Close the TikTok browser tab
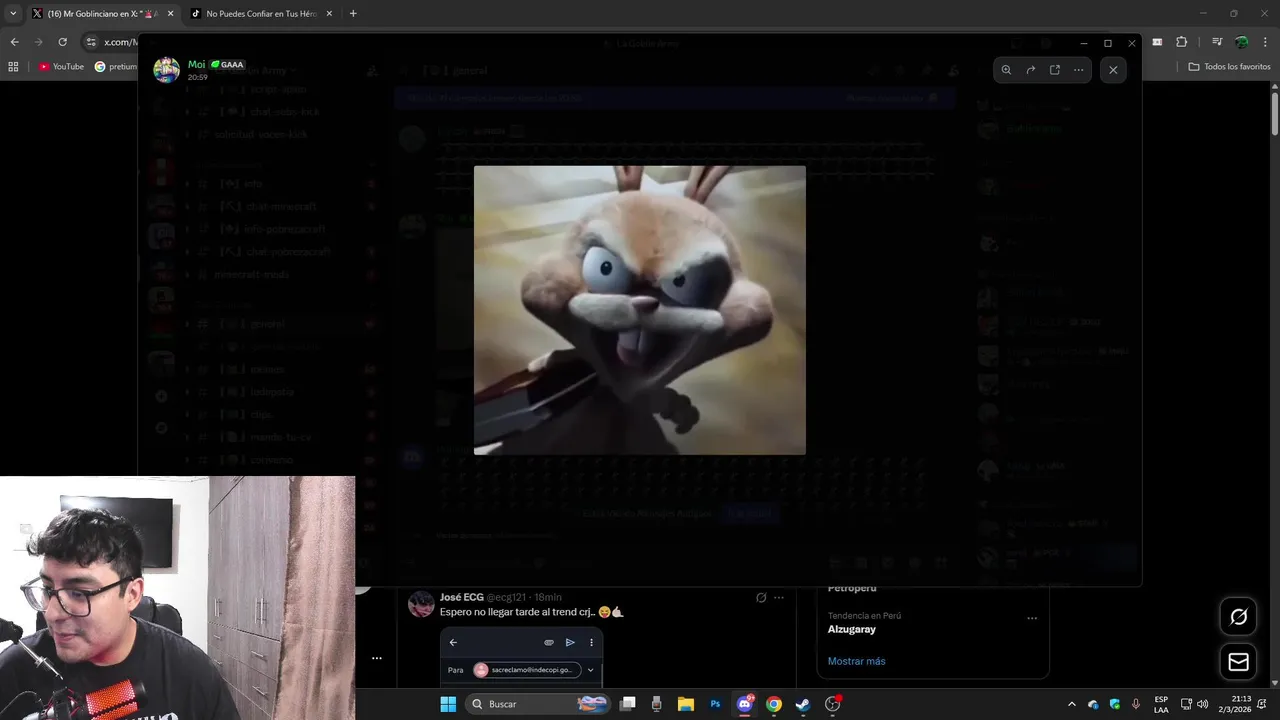 pos(329,14)
